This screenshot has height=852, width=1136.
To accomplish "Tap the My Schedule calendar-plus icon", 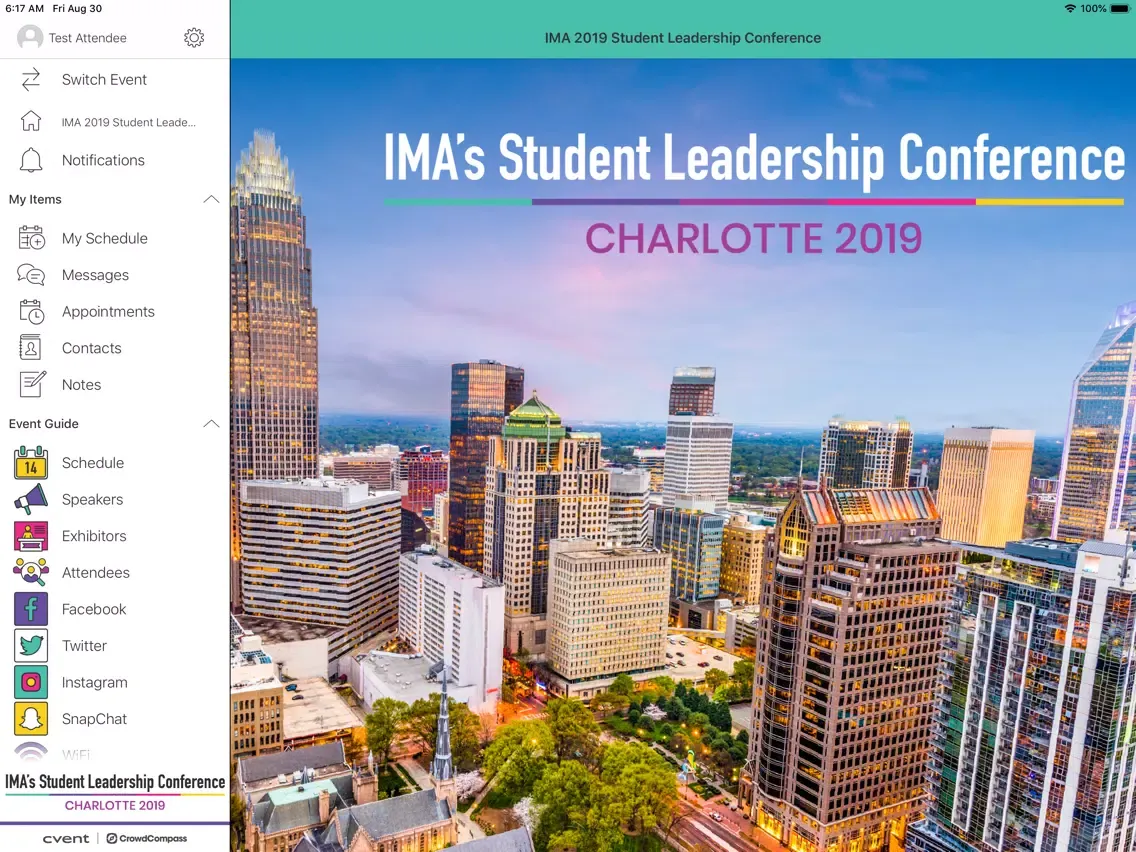I will point(31,238).
